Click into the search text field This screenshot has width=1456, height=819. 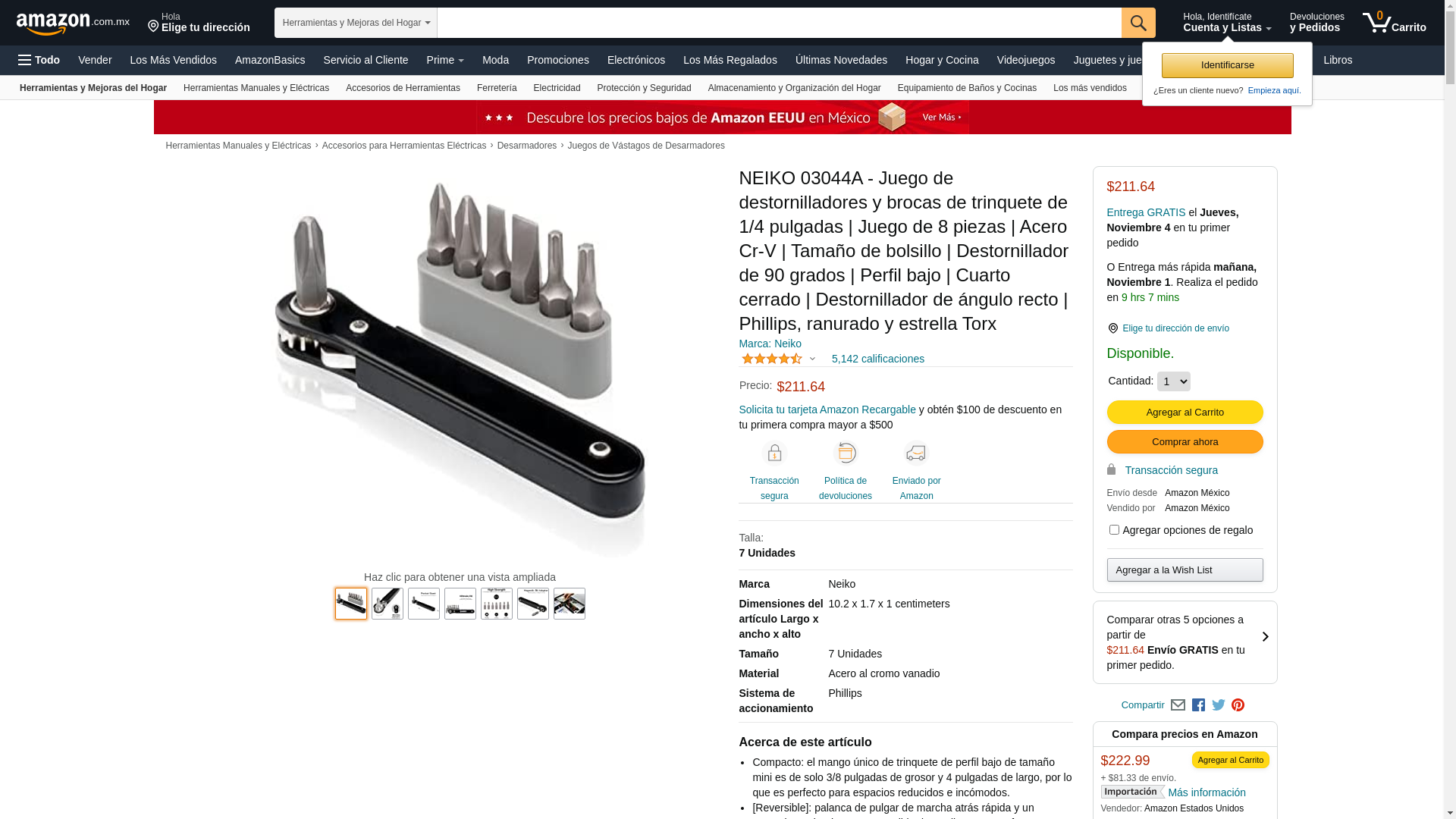point(780,23)
